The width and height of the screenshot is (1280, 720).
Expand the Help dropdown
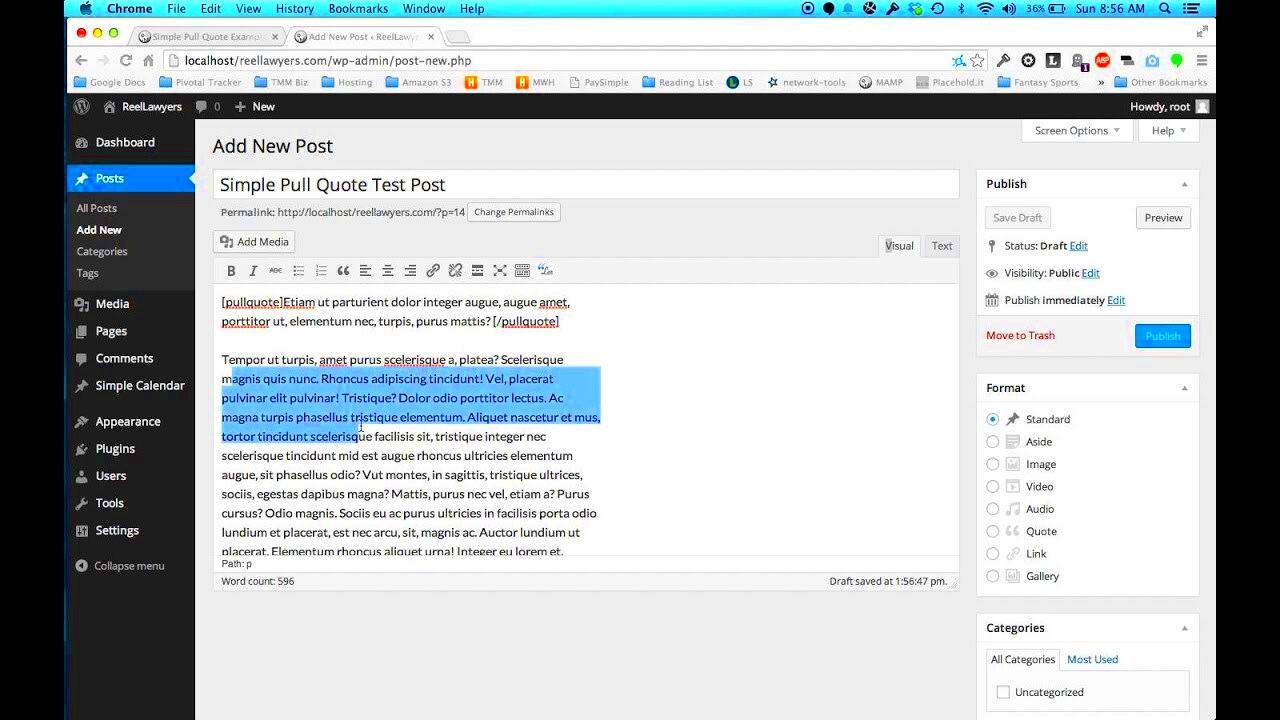point(1168,131)
